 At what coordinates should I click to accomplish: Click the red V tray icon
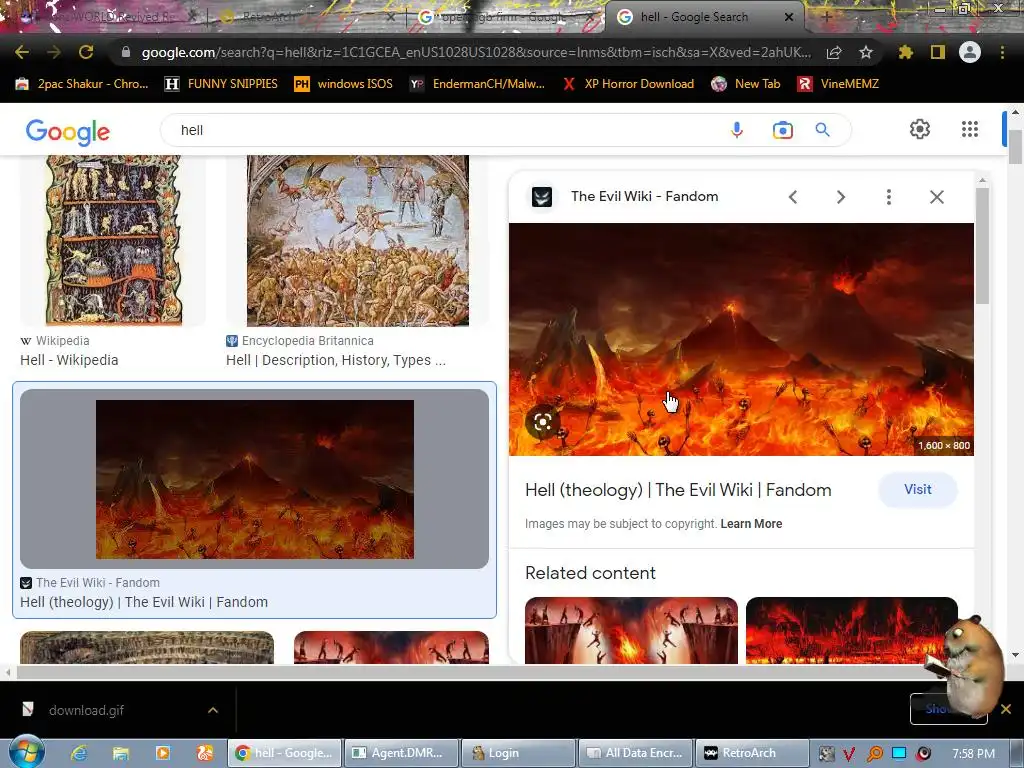[848, 754]
